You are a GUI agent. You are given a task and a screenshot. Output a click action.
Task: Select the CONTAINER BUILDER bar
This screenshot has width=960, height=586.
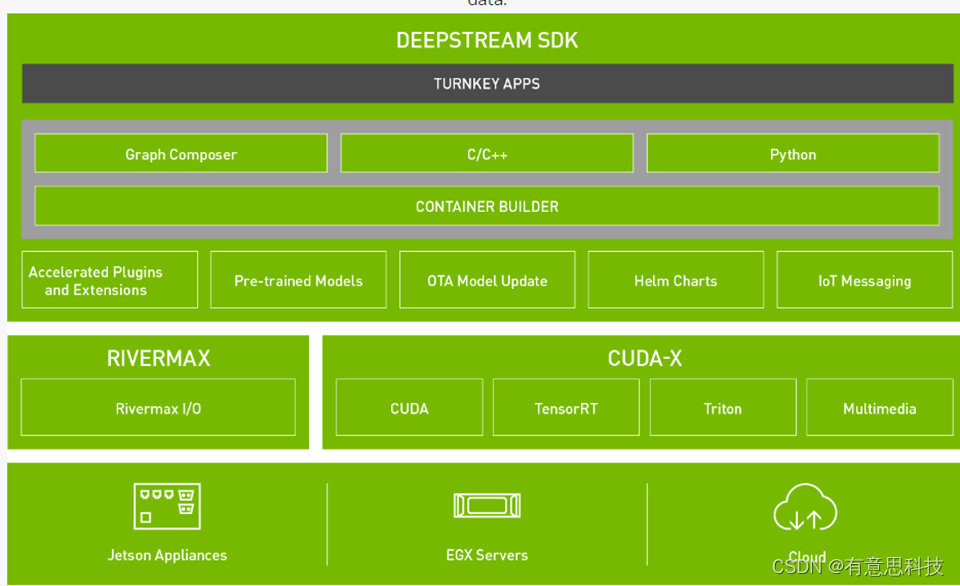[487, 206]
